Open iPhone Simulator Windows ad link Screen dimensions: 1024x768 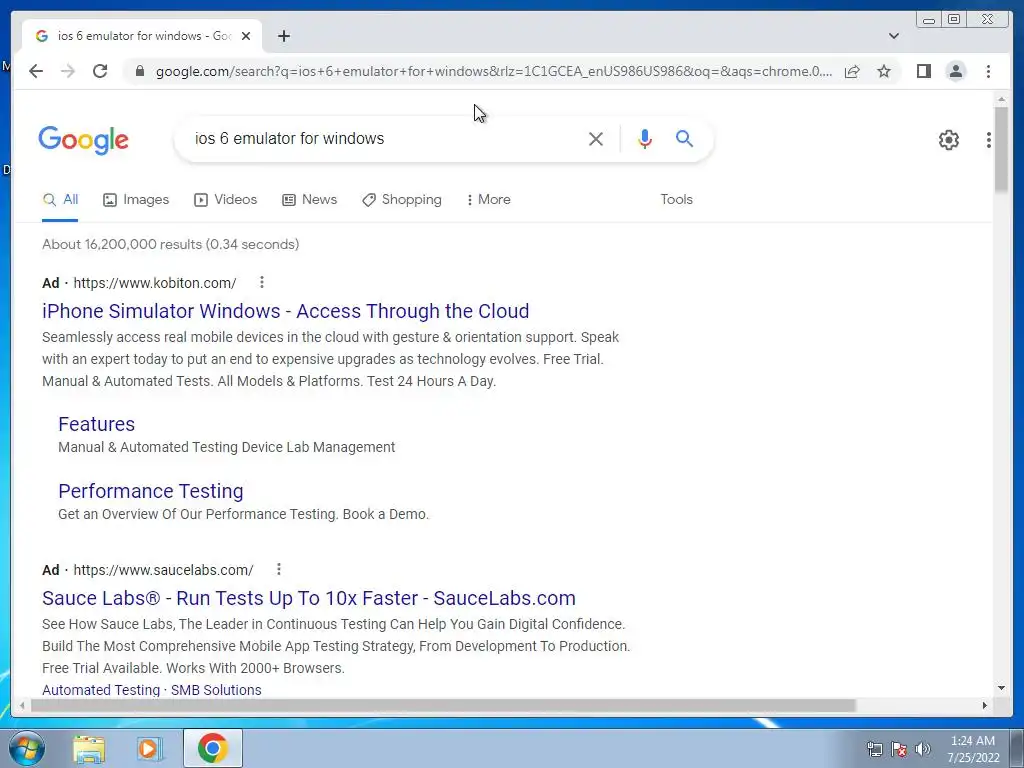coord(285,311)
